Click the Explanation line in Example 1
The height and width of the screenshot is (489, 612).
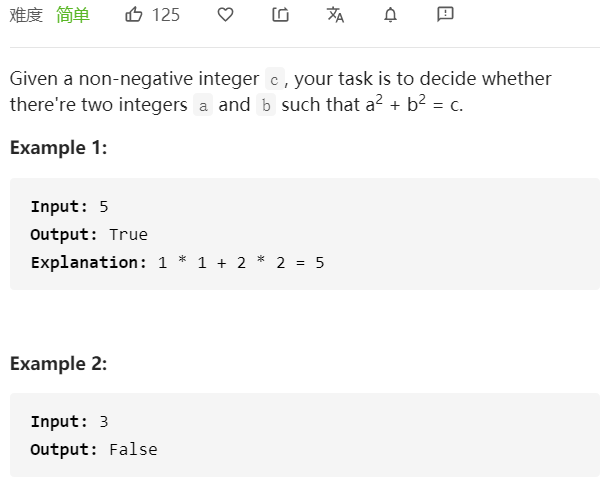(x=178, y=263)
